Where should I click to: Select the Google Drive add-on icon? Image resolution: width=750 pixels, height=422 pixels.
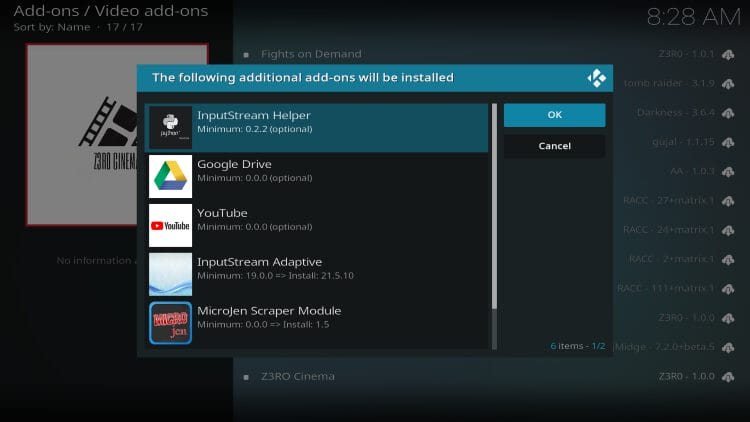click(170, 176)
